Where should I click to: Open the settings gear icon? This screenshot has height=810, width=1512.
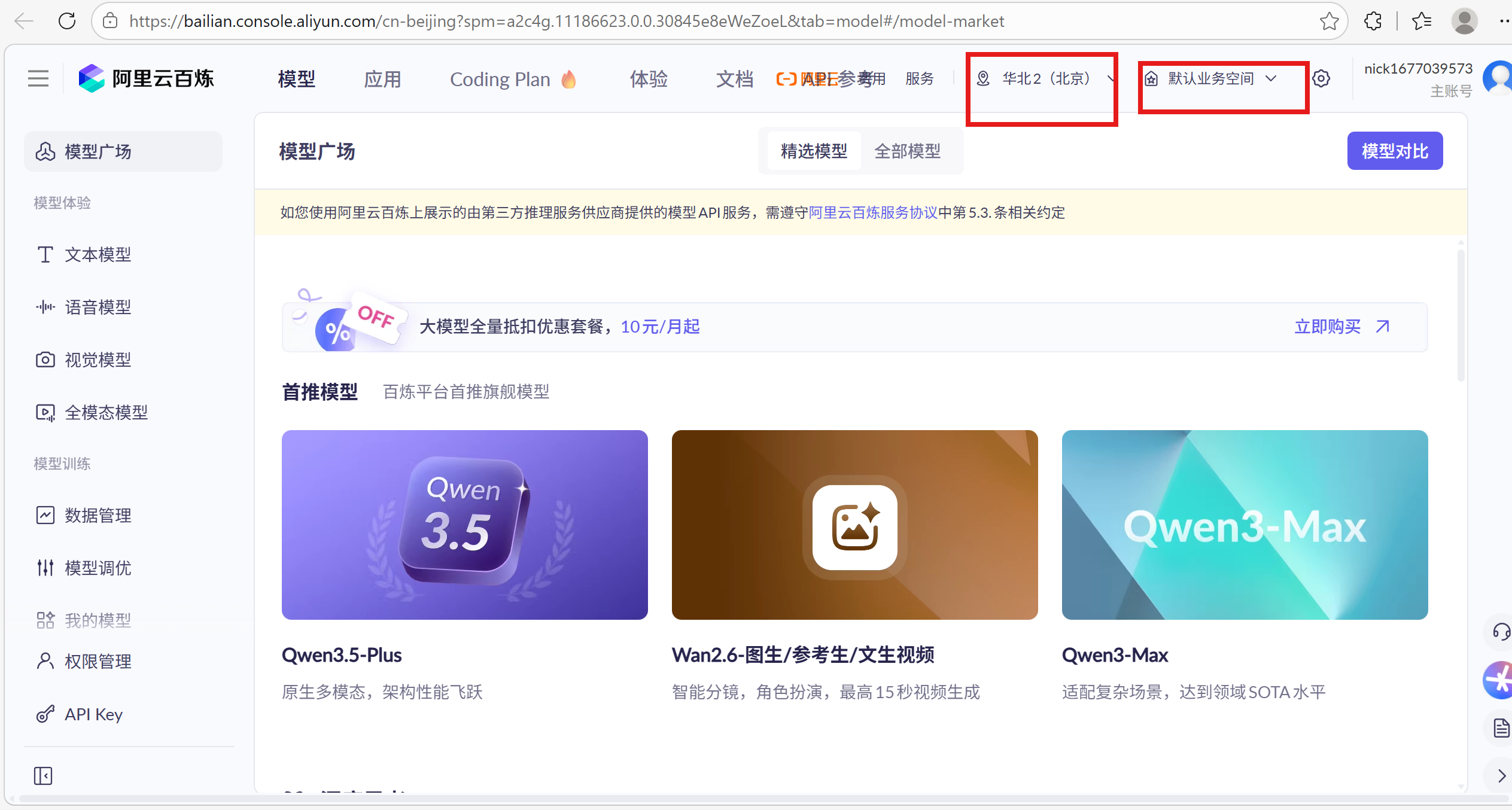tap(1321, 78)
